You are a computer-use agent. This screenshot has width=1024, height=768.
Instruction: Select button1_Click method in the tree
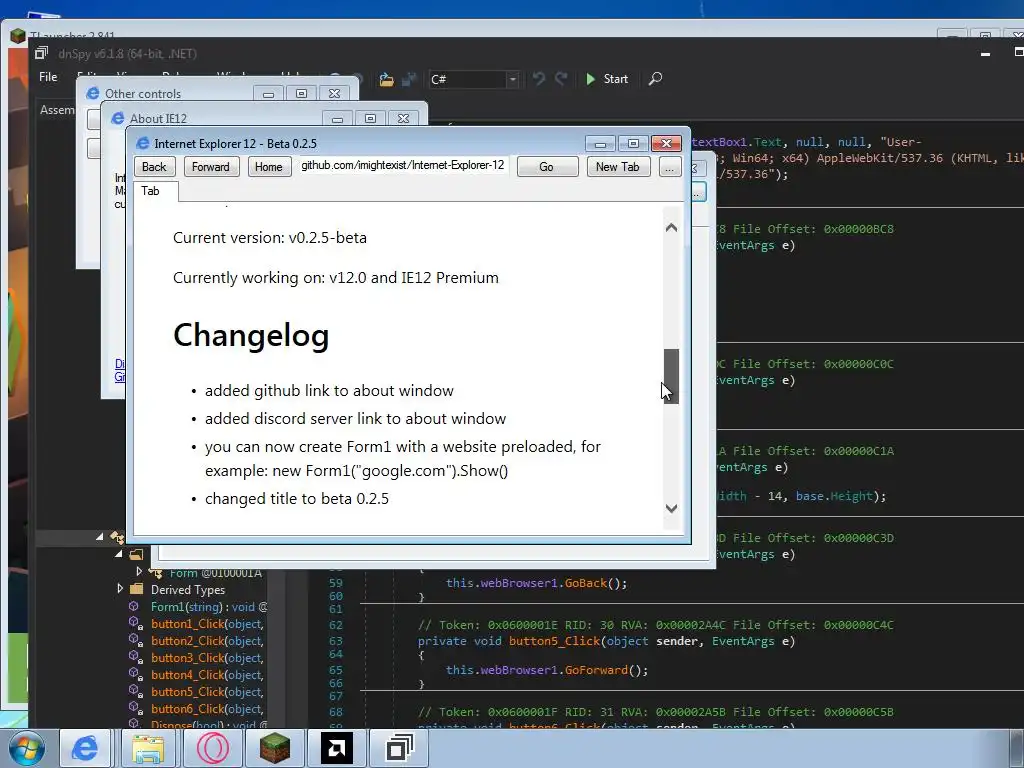(207, 624)
